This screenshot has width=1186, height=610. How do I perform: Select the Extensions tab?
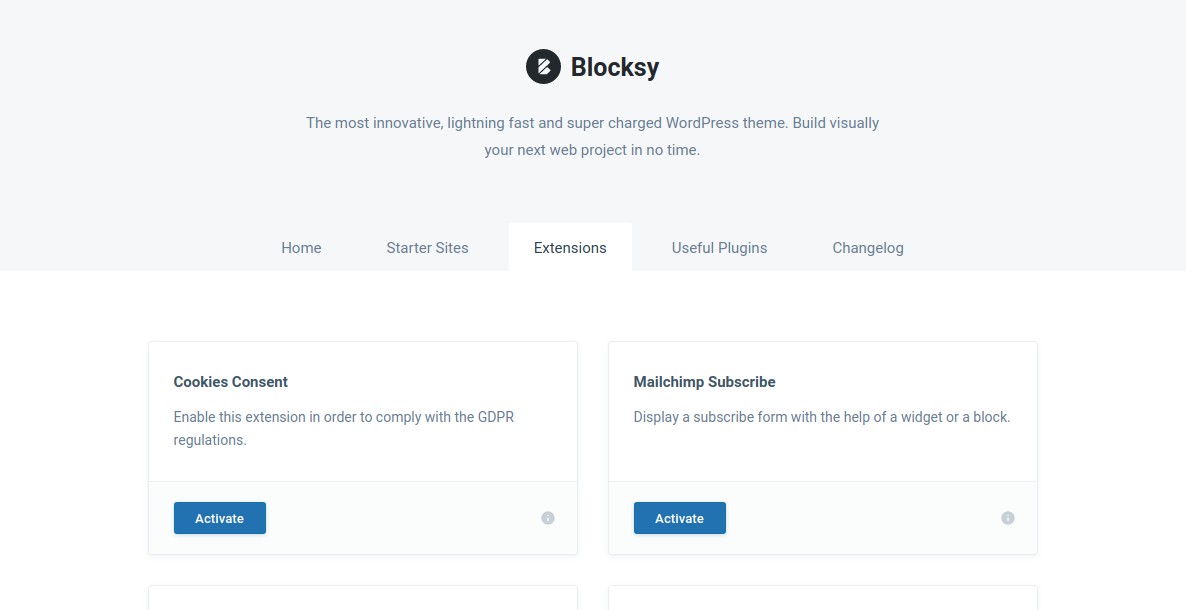tap(570, 247)
